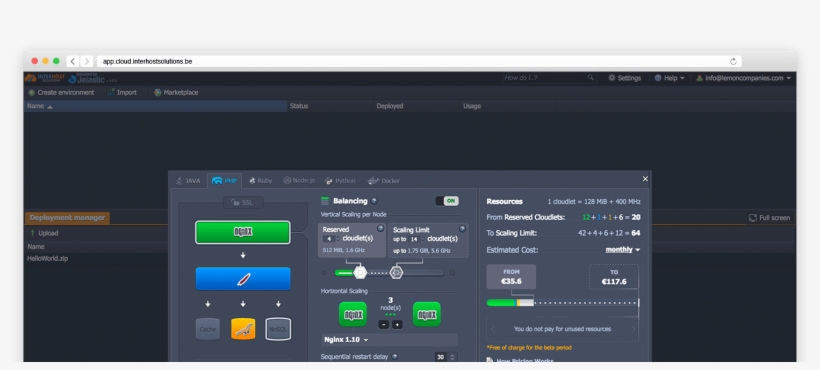Select the blue application server block
Image resolution: width=820 pixels, height=370 pixels.
pyautogui.click(x=243, y=279)
